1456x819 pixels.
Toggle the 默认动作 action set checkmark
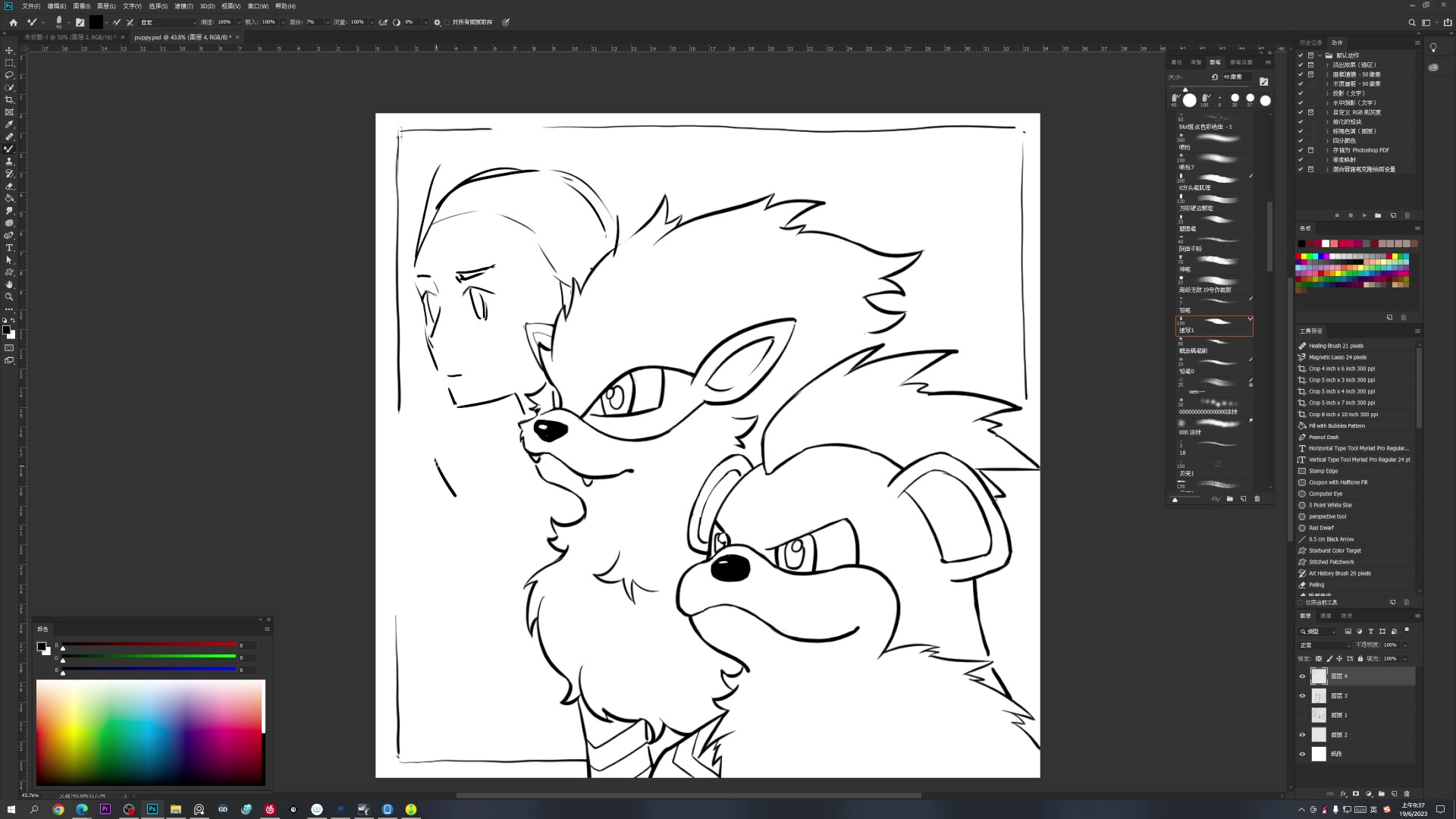(x=1301, y=55)
